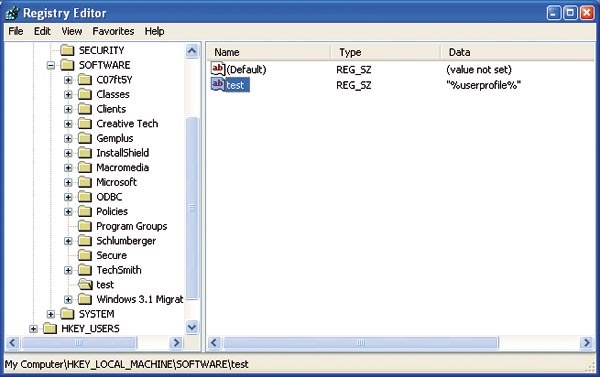The width and height of the screenshot is (600, 377).
Task: Select the Program Groups key label
Action: 132,226
